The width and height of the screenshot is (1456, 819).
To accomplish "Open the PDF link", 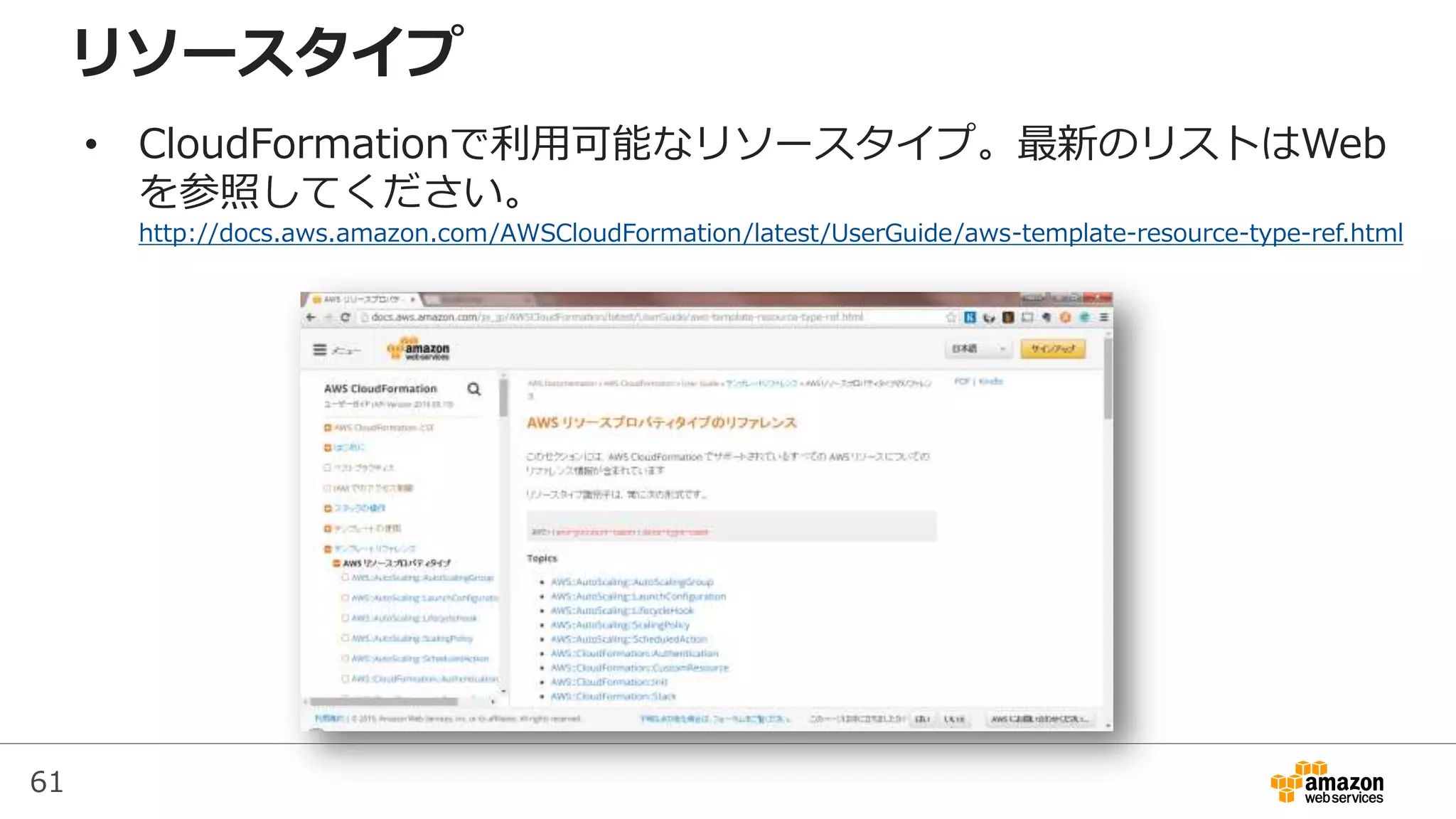I will pyautogui.click(x=962, y=382).
